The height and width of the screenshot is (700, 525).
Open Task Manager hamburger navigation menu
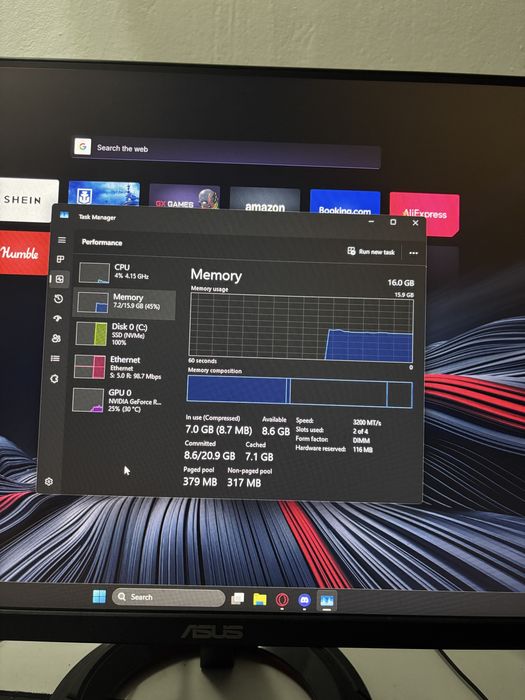[62, 240]
